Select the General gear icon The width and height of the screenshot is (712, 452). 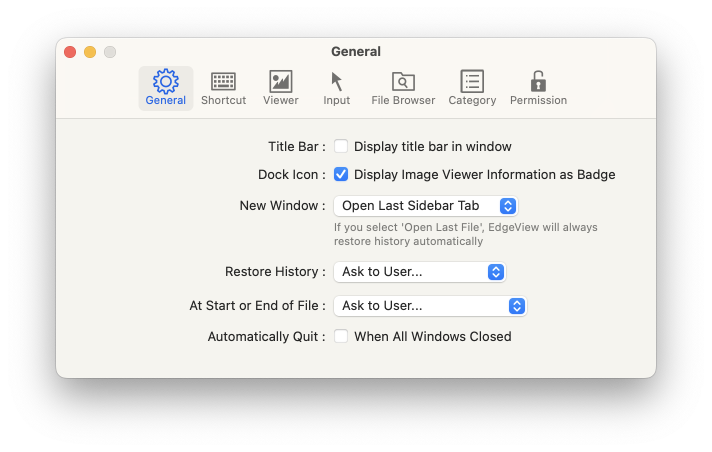point(166,81)
